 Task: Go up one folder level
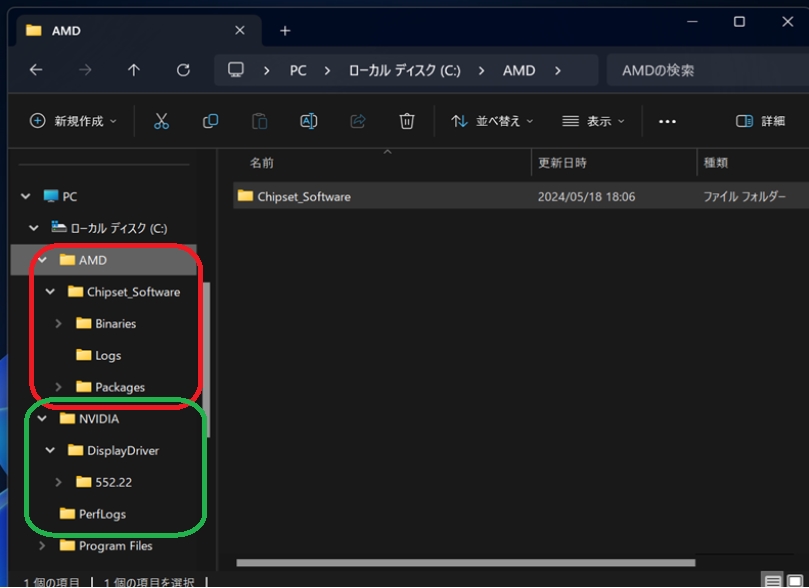click(x=134, y=70)
